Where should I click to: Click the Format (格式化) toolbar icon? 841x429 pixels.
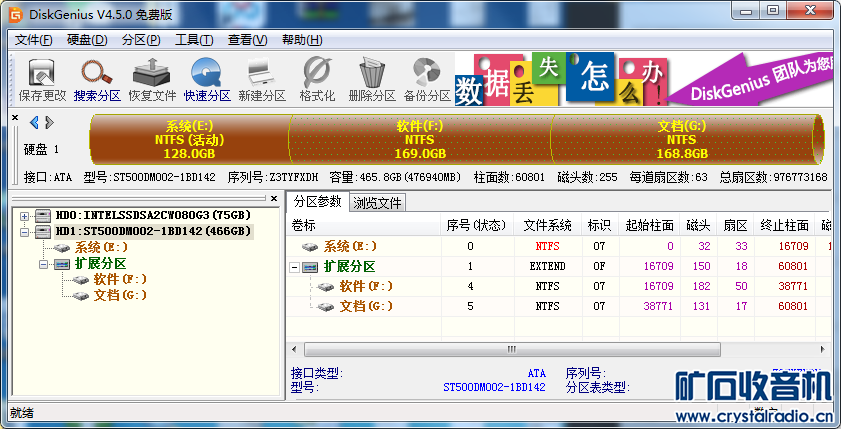coord(316,72)
